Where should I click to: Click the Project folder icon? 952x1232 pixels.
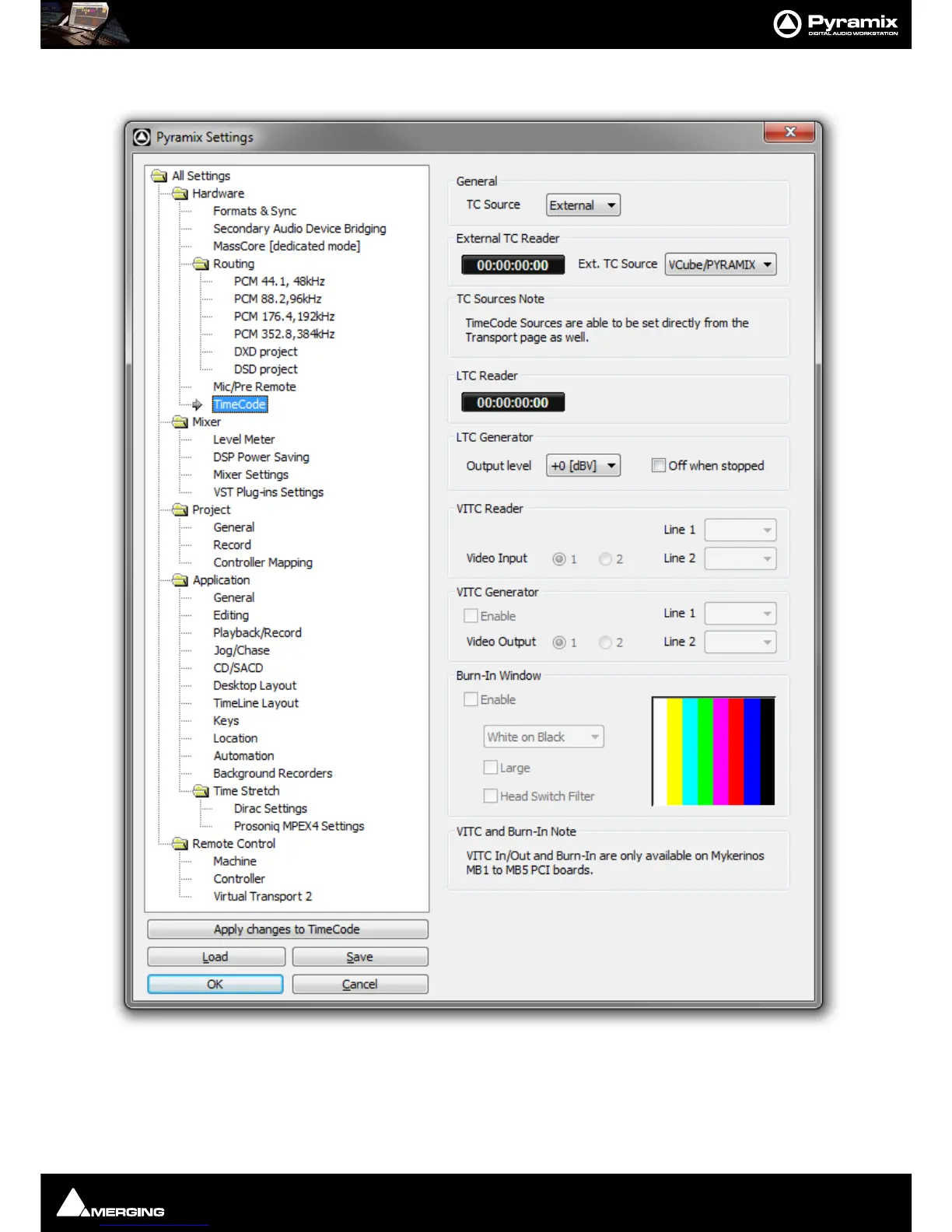[x=180, y=509]
